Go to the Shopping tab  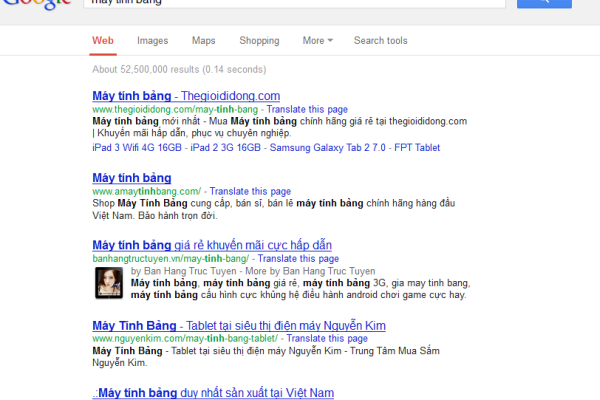(x=259, y=41)
